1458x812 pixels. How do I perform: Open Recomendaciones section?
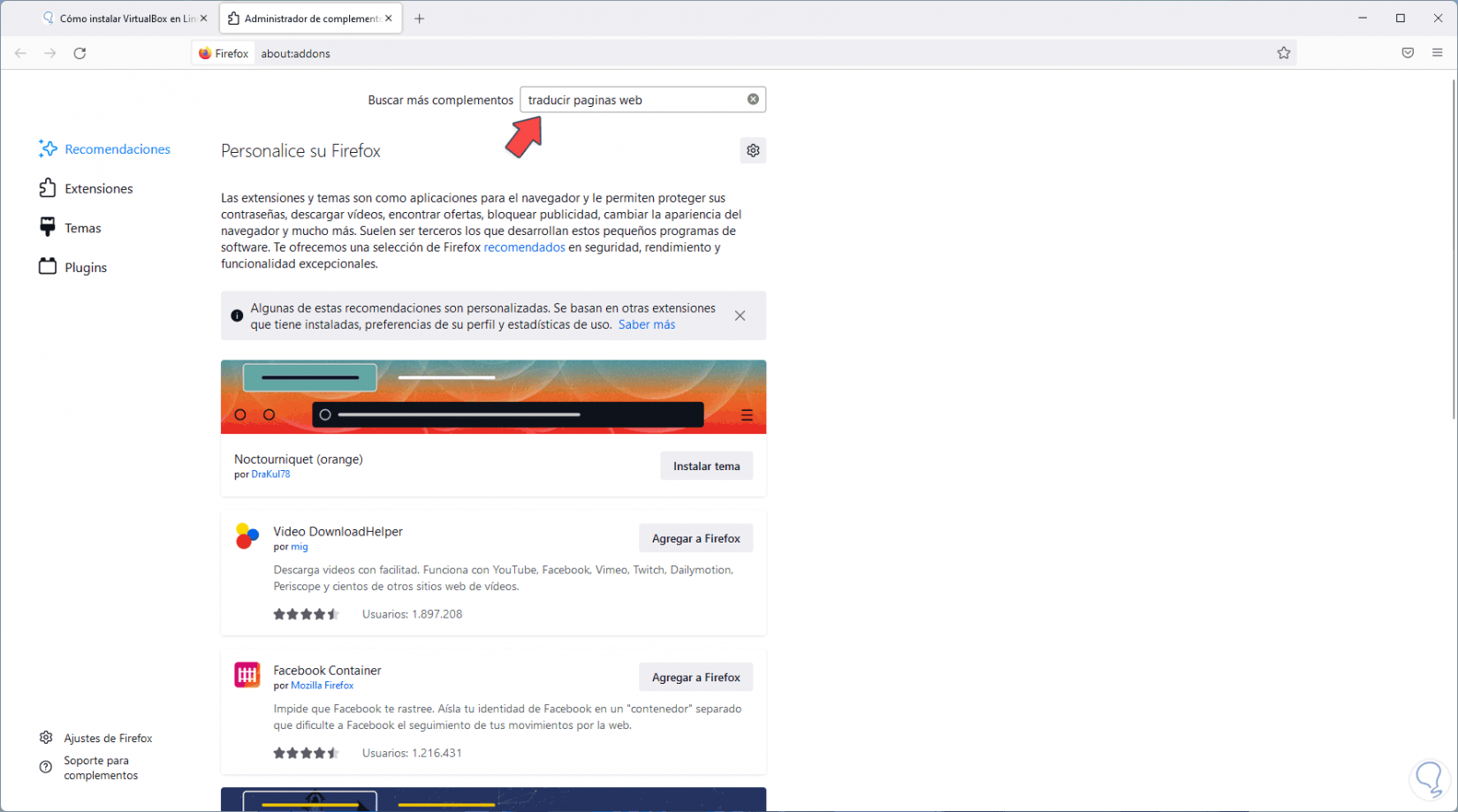coord(105,149)
